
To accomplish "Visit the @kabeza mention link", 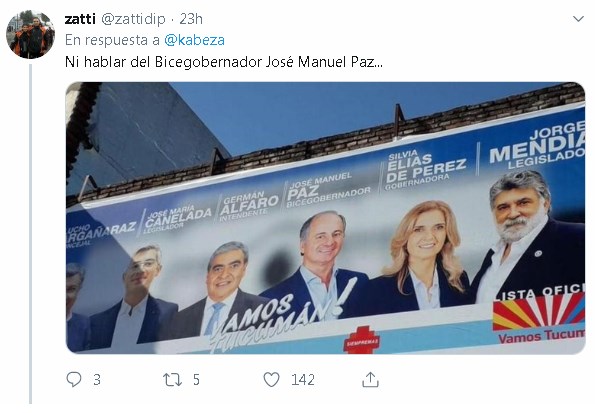I will point(194,40).
